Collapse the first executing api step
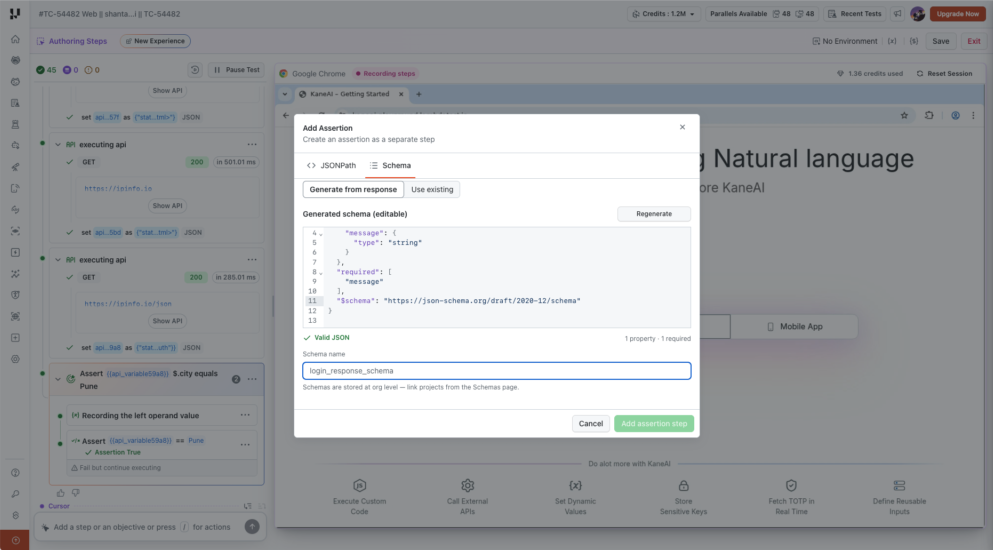The height and width of the screenshot is (550, 993). coord(58,144)
